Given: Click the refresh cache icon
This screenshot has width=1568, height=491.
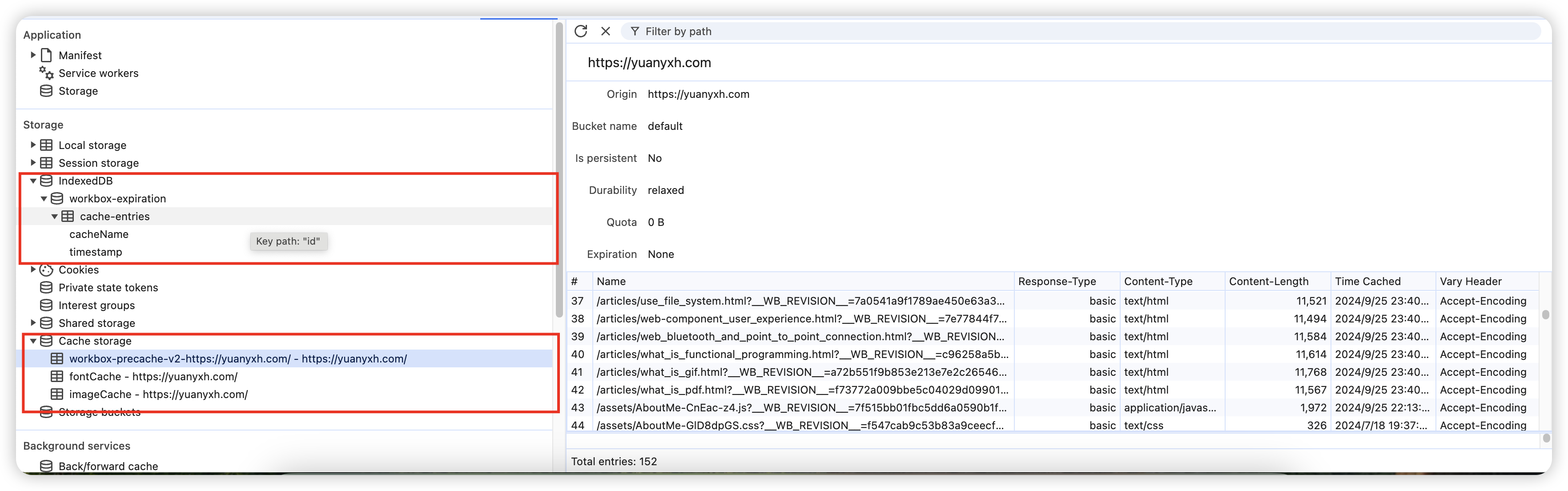Looking at the screenshot, I should 580,31.
